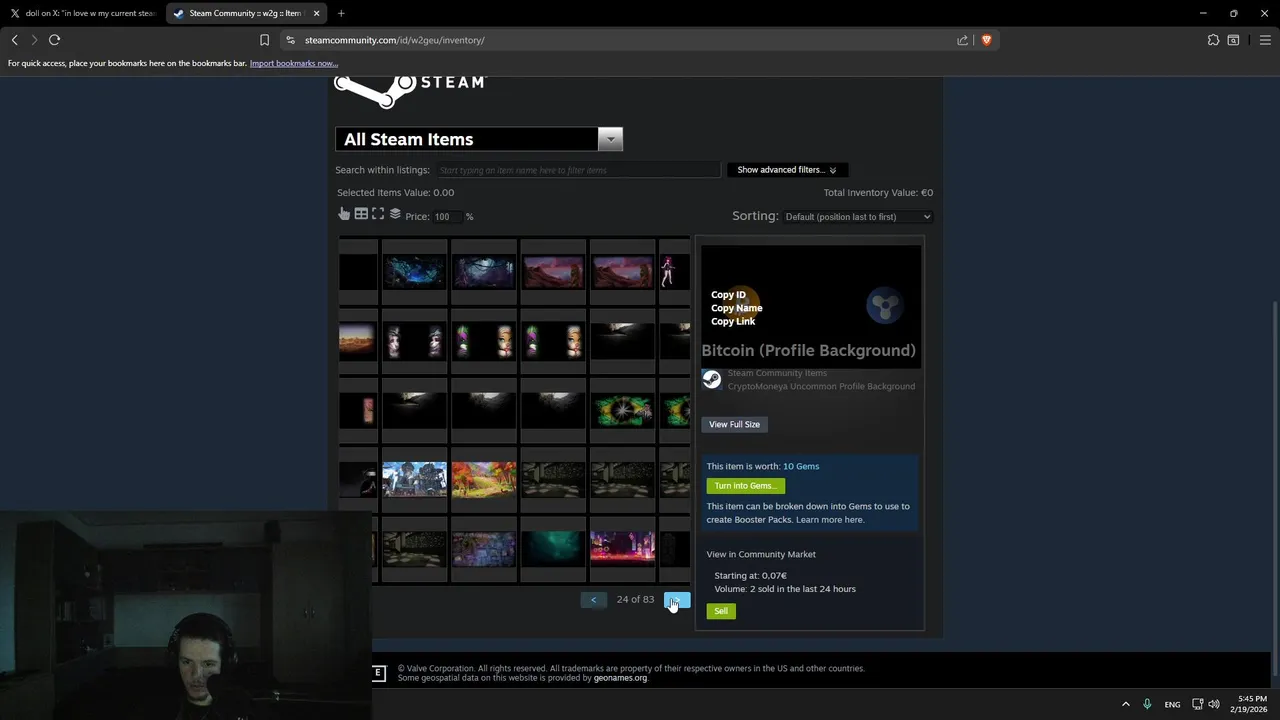Select the teal underwater background thumbnail
Screen dimensions: 1280x720
tap(553, 548)
